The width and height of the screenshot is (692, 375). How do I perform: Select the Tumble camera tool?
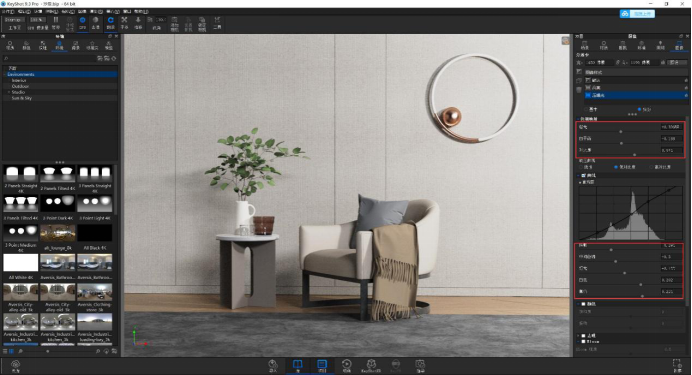tap(110, 23)
